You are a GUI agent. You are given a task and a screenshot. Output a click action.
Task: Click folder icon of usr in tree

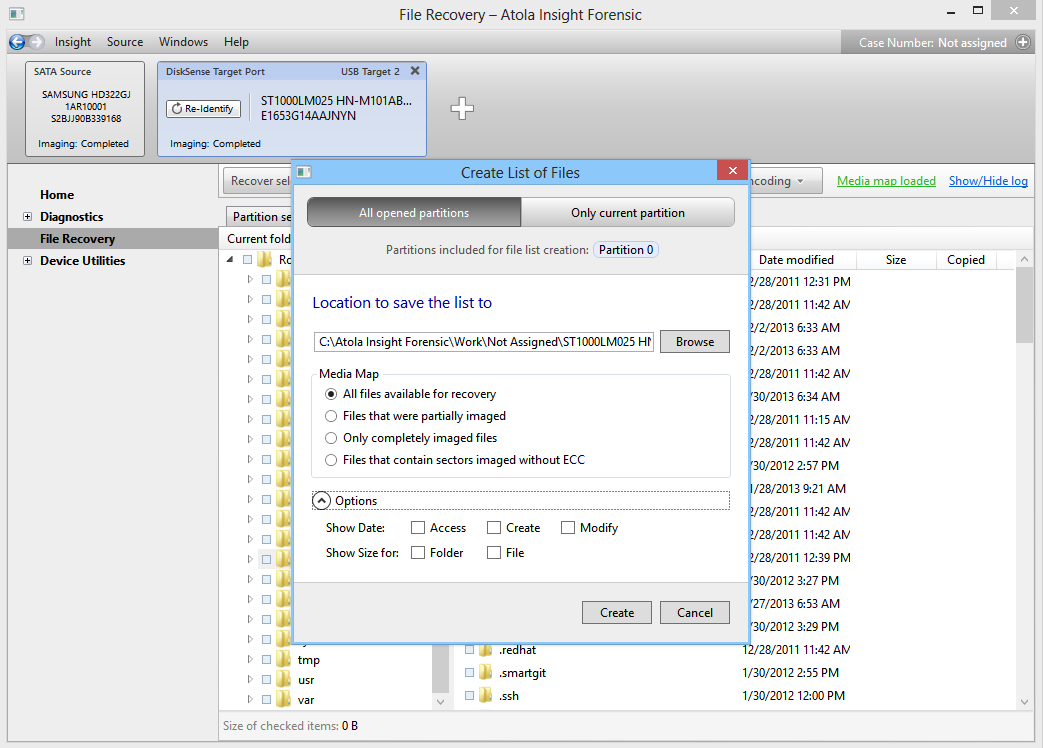coord(284,680)
